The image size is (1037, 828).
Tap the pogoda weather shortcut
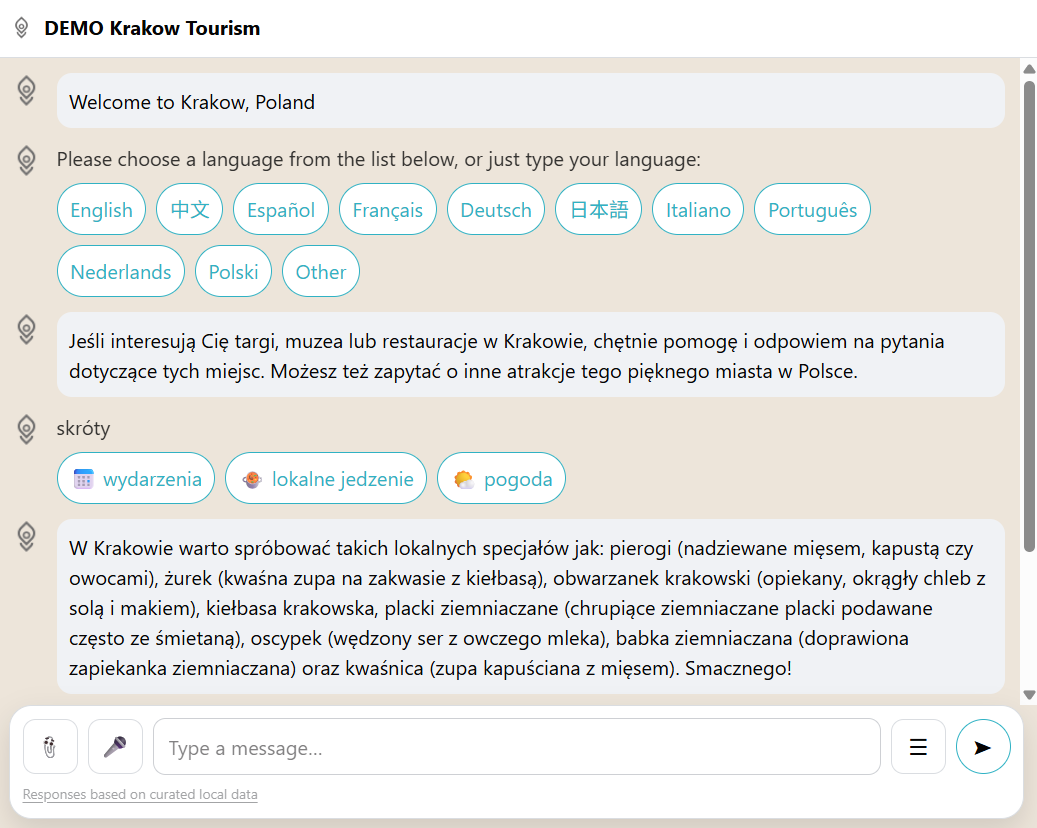click(501, 479)
